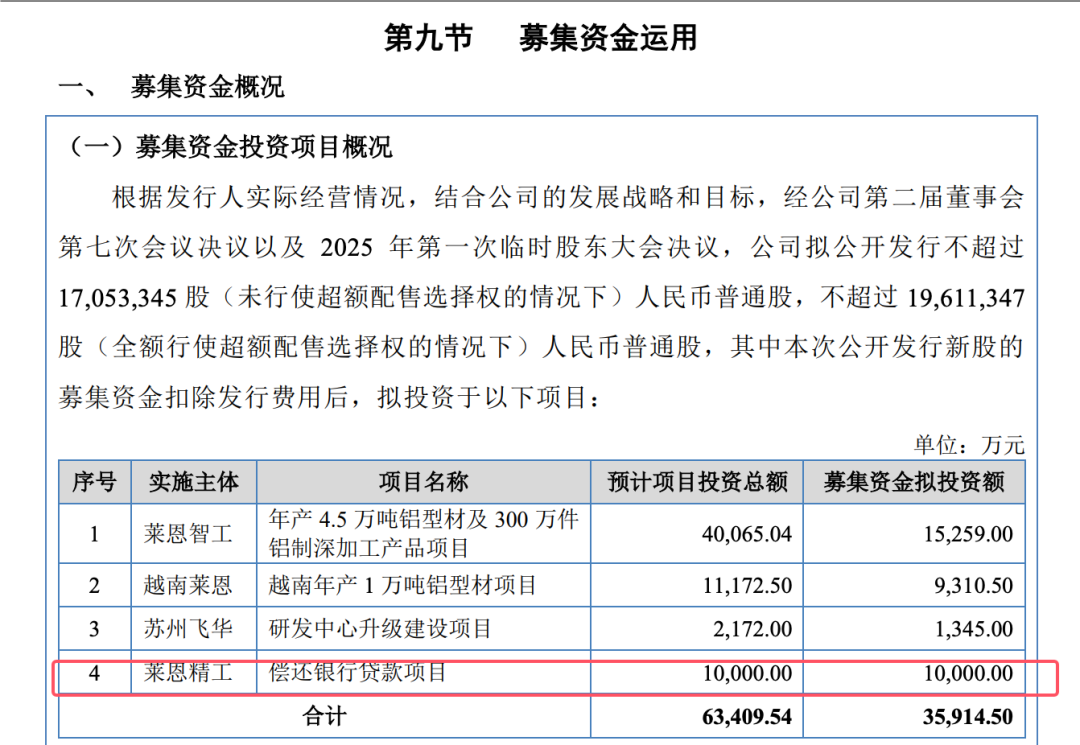The image size is (1080, 745).
Task: Click the project name '偿还银行贷款项目'
Action: [x=357, y=673]
